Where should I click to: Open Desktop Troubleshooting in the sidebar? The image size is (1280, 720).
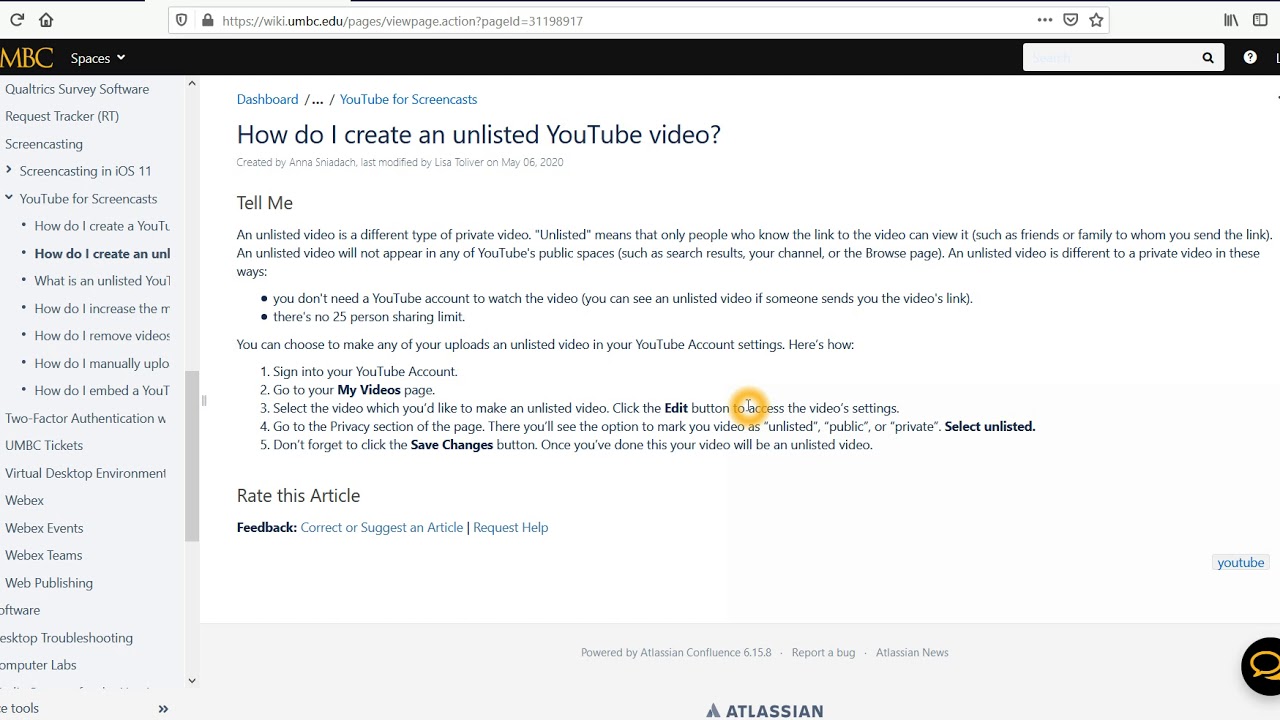pyautogui.click(x=66, y=638)
